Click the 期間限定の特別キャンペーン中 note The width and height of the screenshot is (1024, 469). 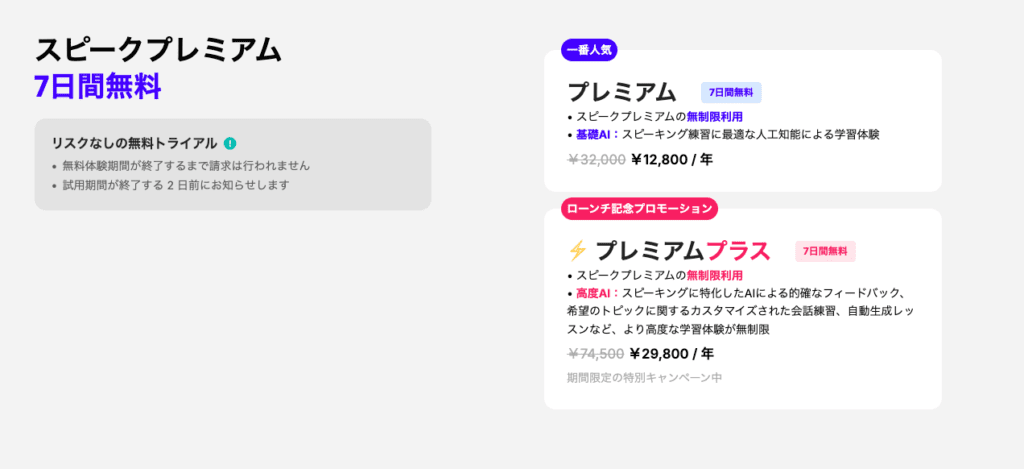click(x=645, y=378)
